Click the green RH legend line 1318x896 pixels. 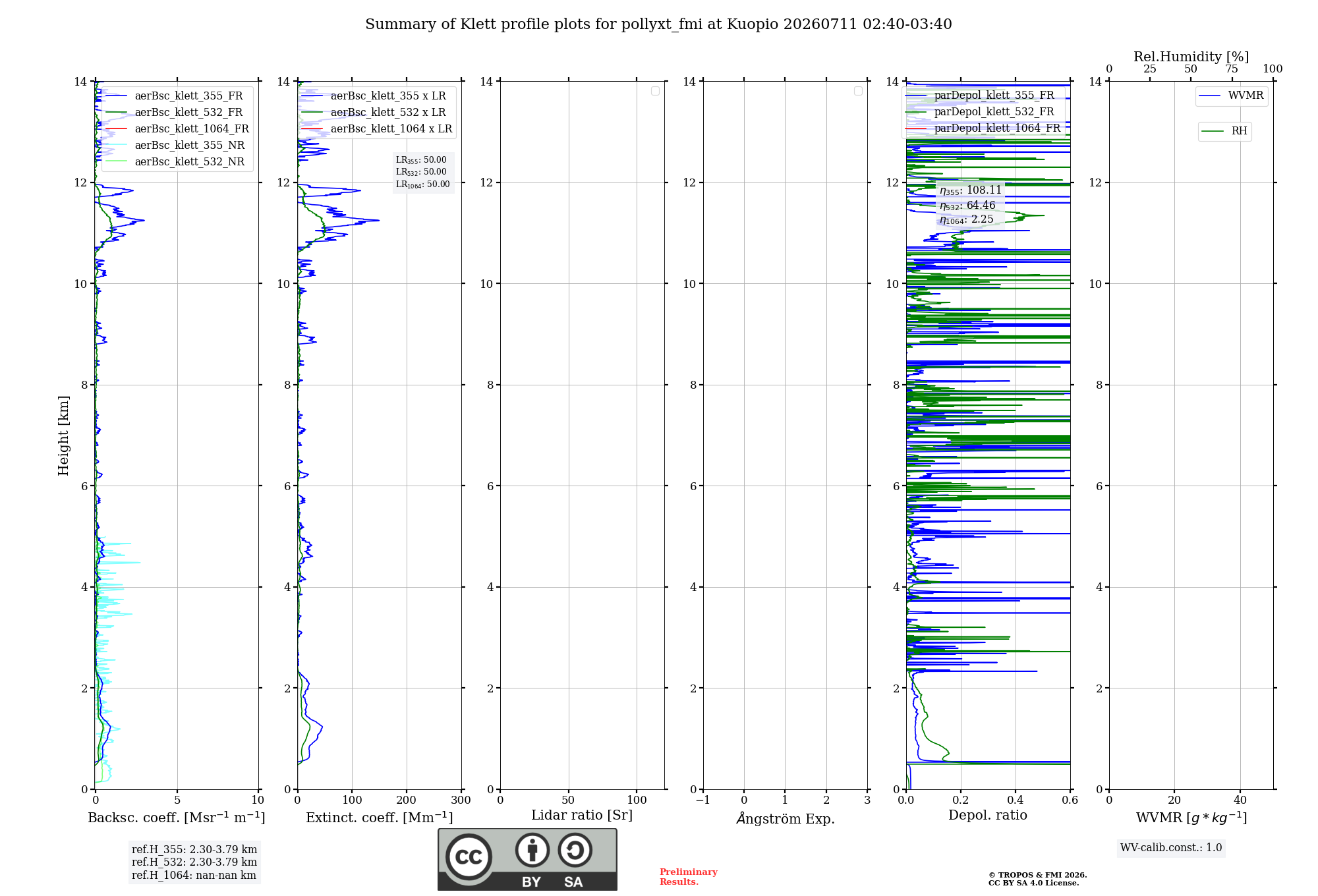[1213, 131]
